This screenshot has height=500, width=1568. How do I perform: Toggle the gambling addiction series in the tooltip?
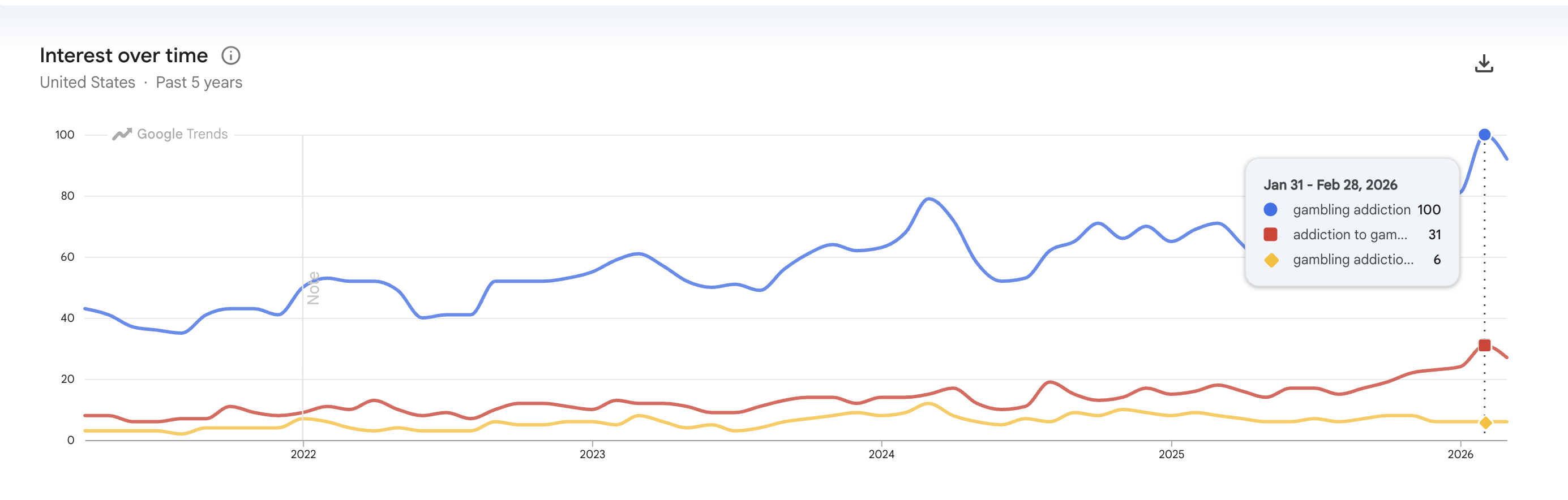pyautogui.click(x=1350, y=209)
